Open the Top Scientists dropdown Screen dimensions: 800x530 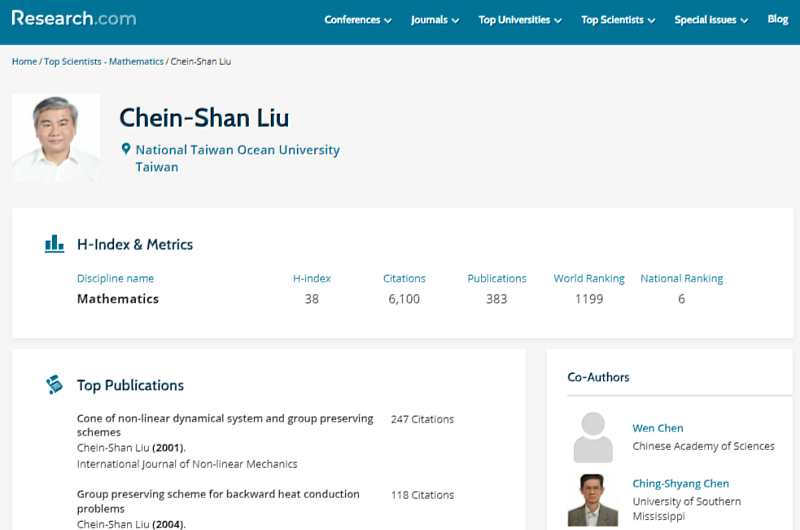(x=618, y=20)
